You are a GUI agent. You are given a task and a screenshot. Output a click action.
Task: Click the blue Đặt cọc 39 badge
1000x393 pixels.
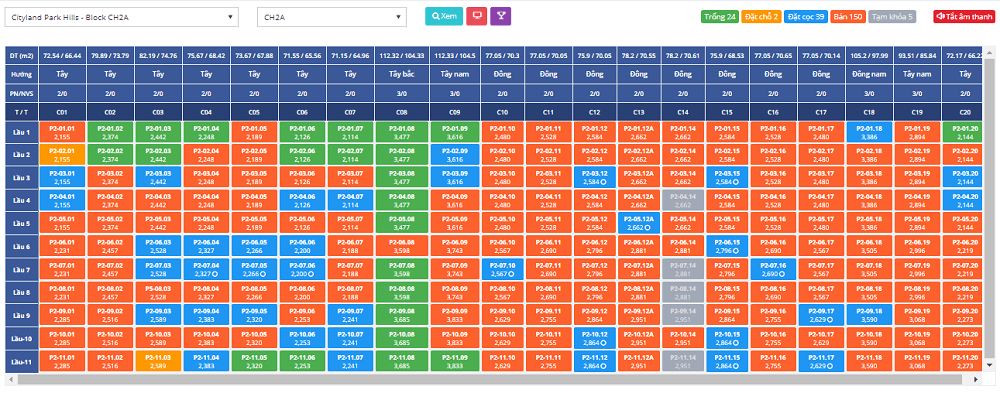(805, 17)
